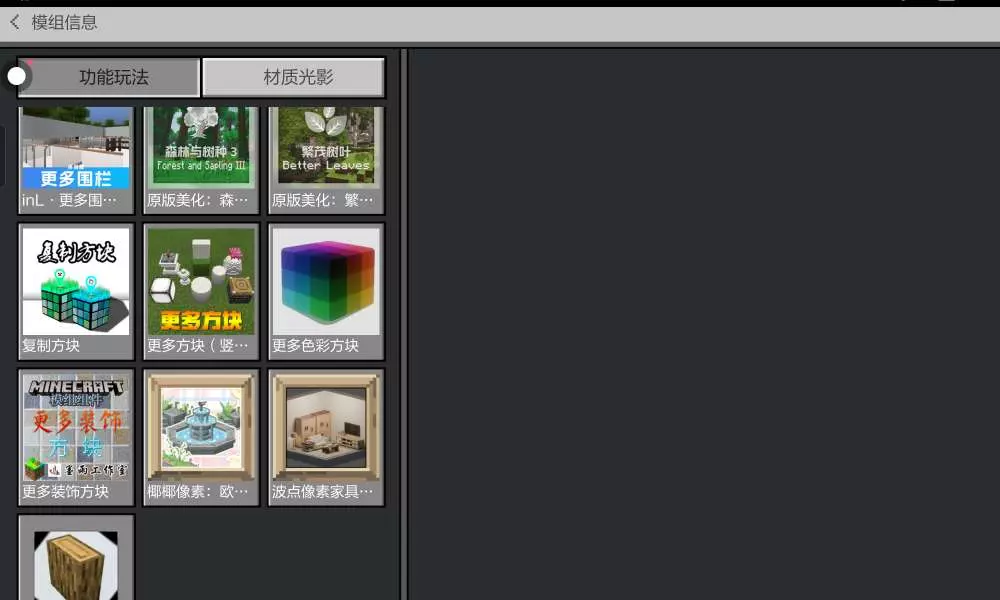1000x600 pixels.
Task: Click the caption '更多装饰方块' under image
Action: tap(66, 492)
